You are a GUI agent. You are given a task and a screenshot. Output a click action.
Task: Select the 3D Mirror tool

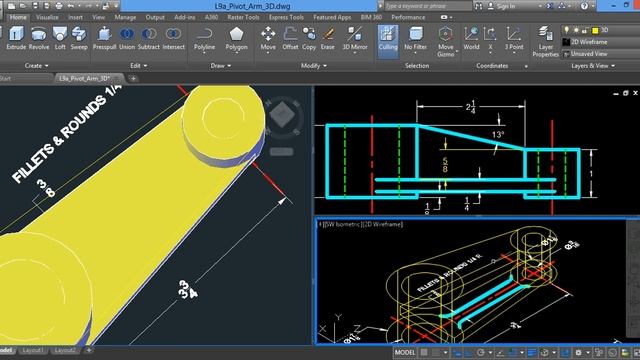coord(355,39)
